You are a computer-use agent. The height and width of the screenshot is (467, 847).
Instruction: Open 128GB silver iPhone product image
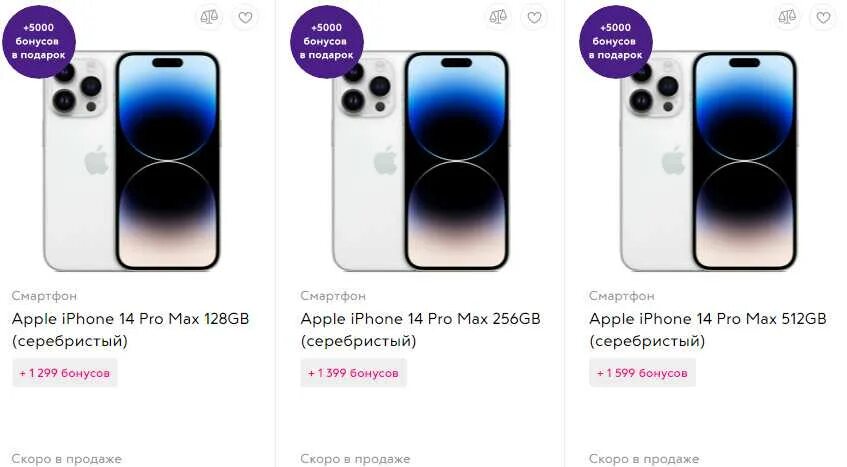click(131, 161)
